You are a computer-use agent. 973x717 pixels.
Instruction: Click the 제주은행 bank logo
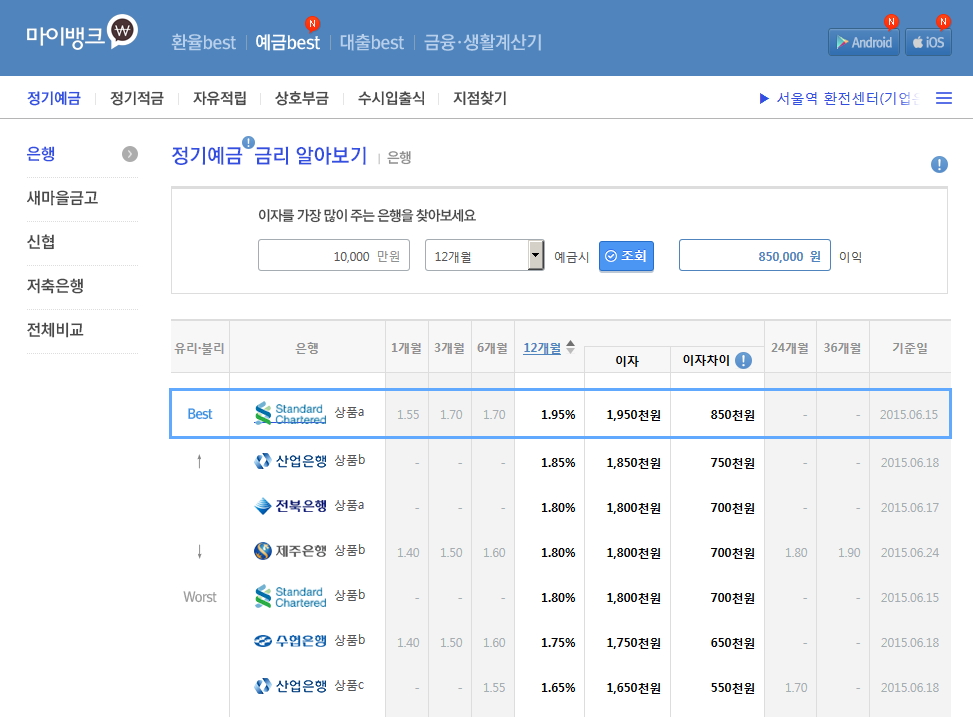click(290, 551)
